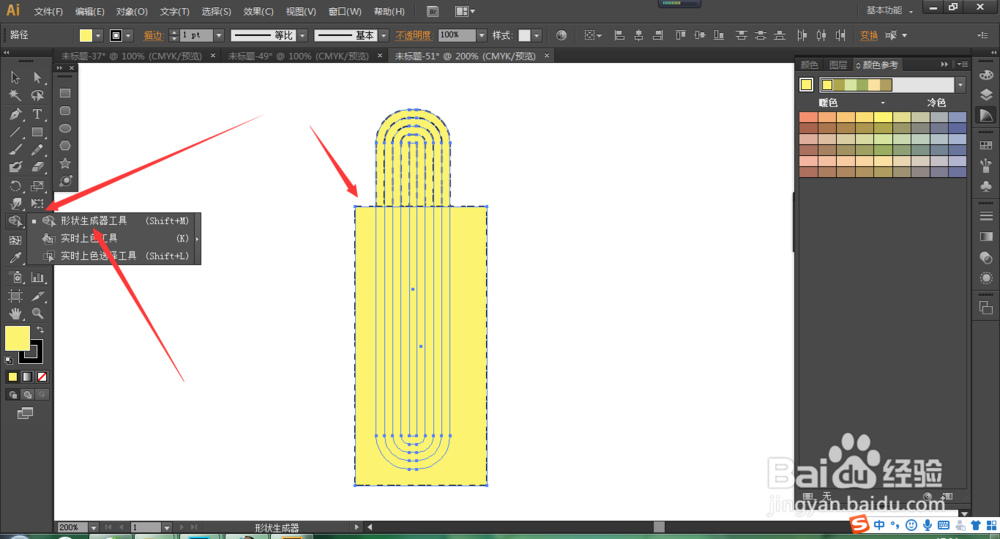Open 样式 graphic style dropdown
Screen dimensions: 1000x539
537,36
